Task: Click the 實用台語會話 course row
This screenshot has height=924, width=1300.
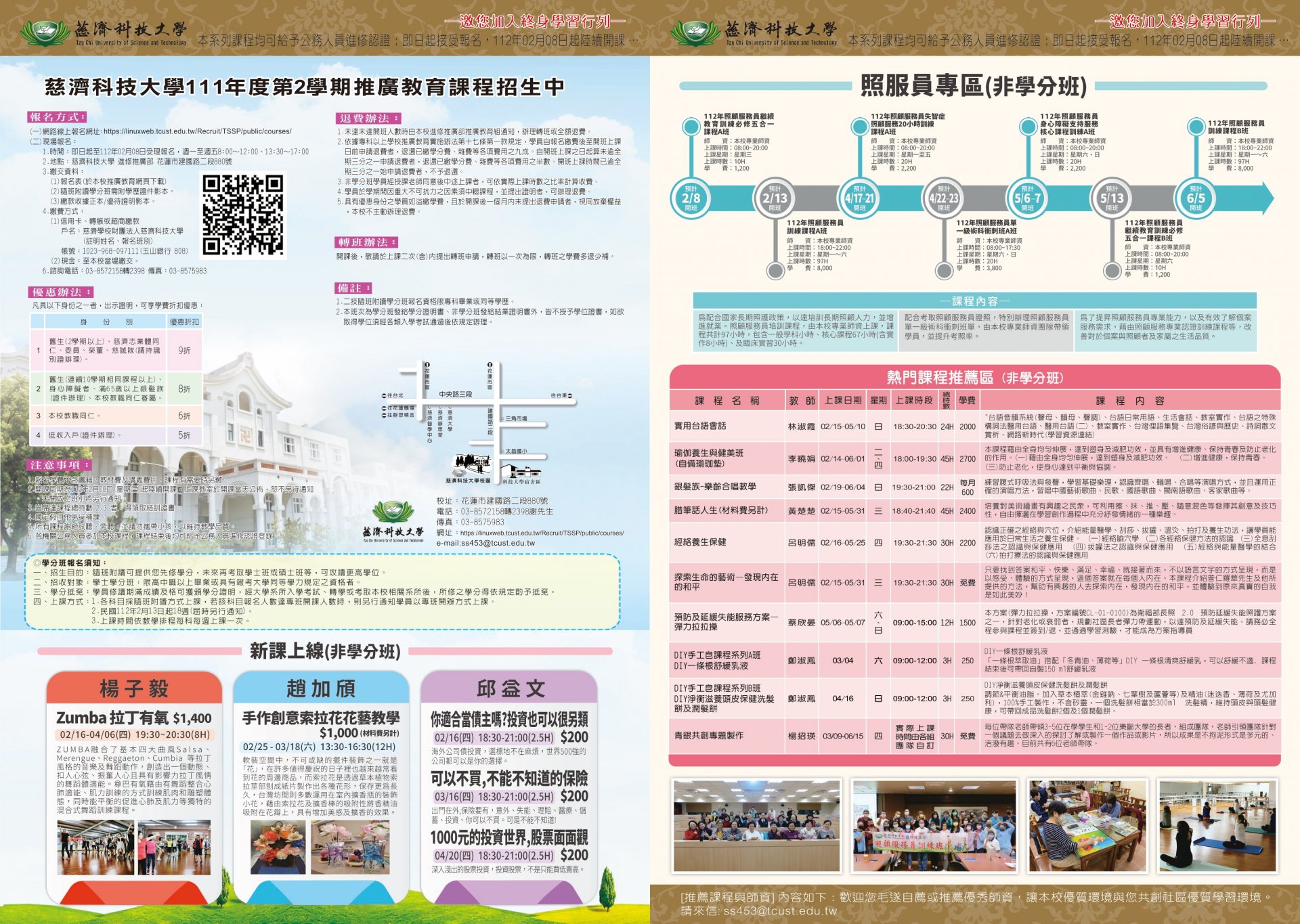Action: click(700, 426)
